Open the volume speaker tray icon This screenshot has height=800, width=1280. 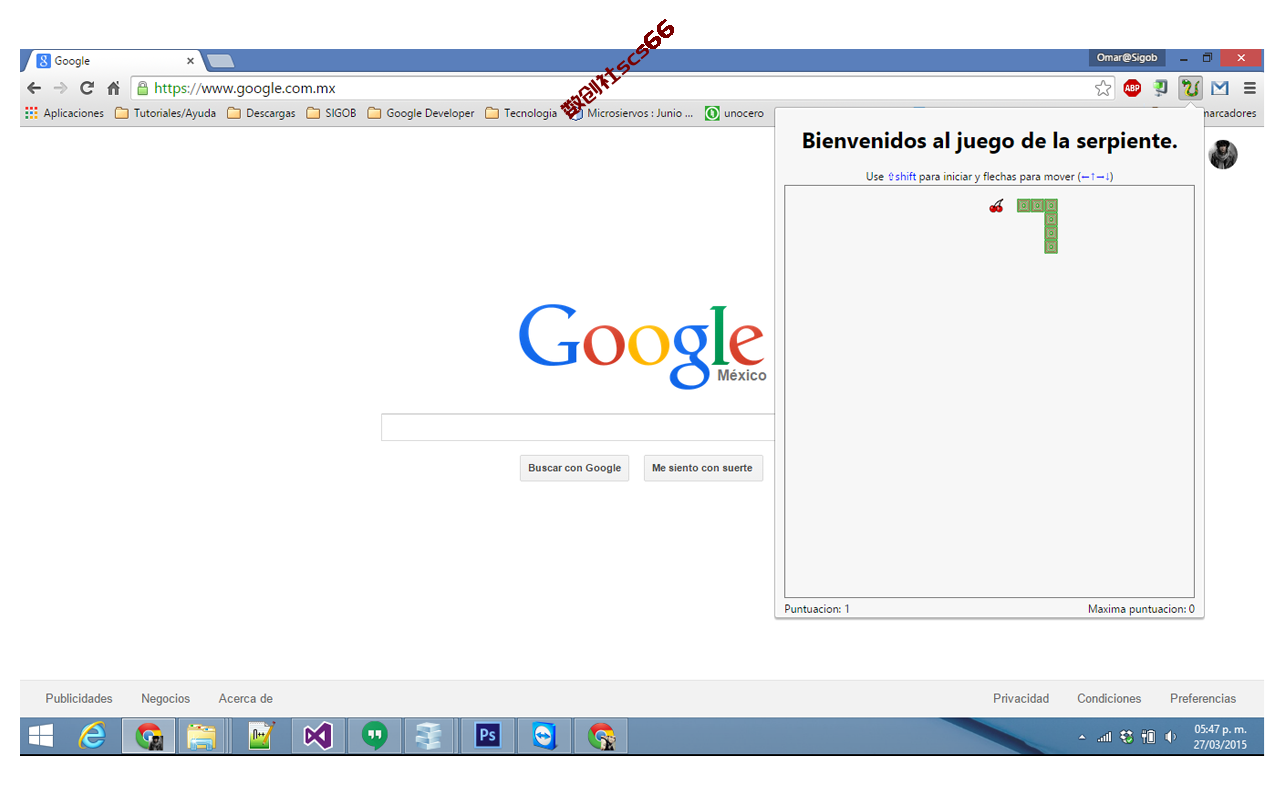(1171, 737)
